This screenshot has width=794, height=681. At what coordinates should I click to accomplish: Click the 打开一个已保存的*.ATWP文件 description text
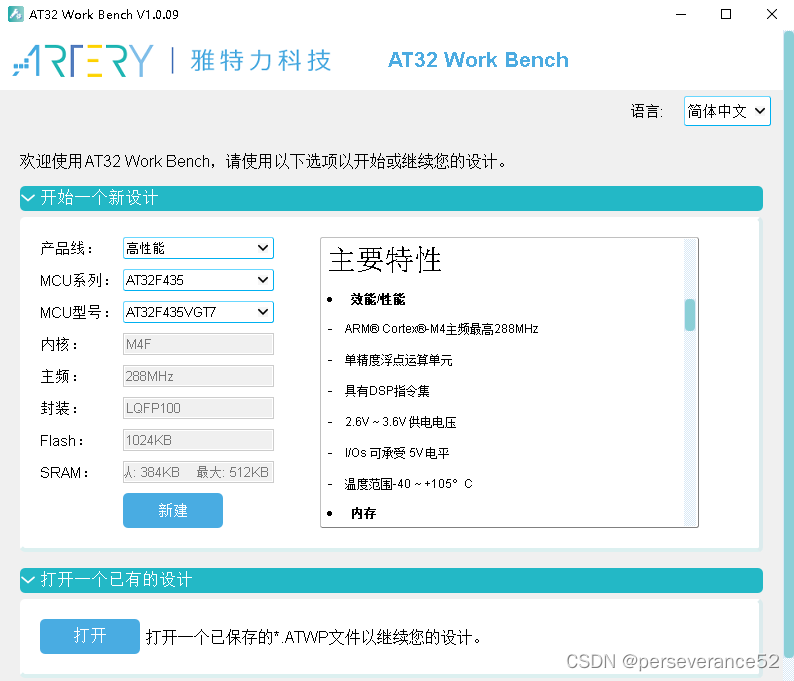[314, 637]
